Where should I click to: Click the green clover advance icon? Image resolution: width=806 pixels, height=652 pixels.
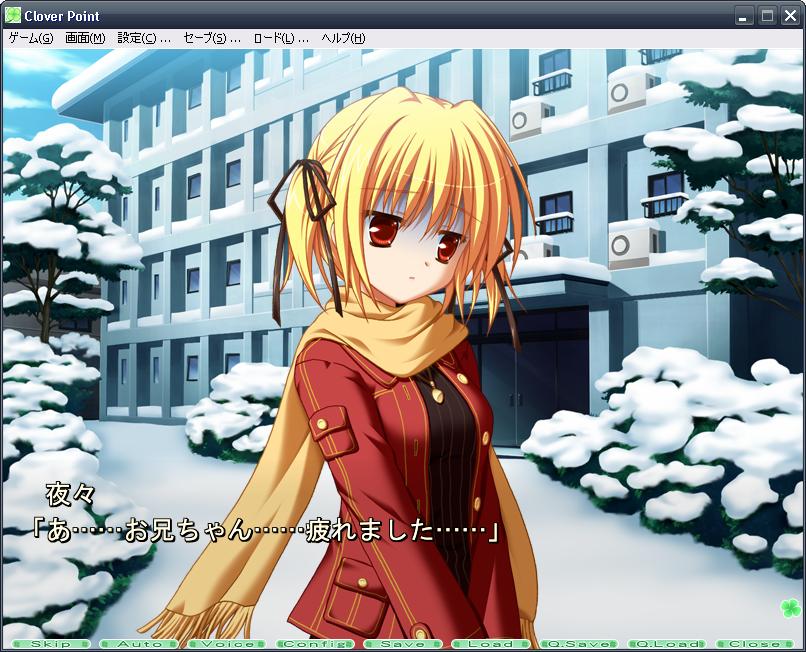point(791,609)
